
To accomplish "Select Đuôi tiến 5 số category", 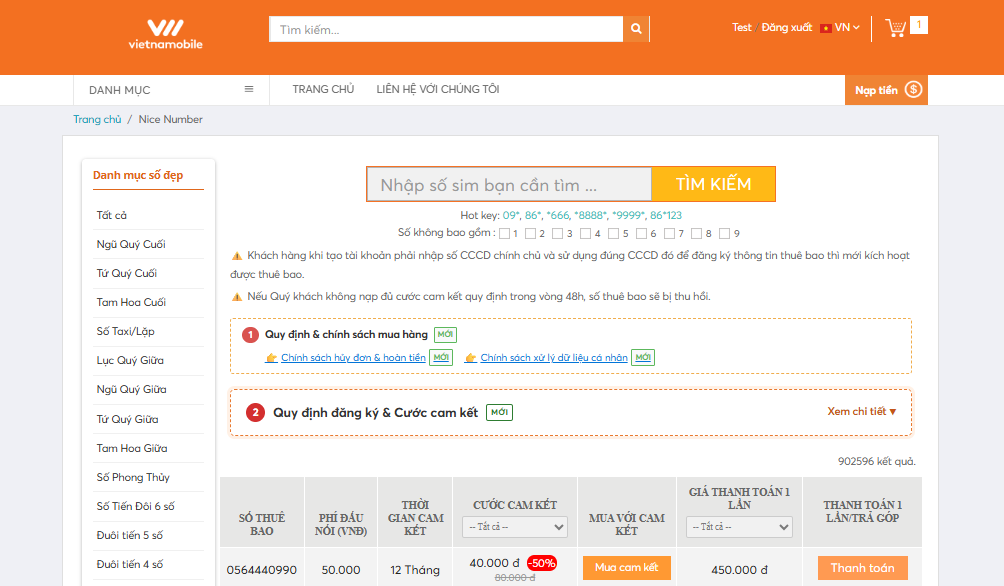I will pos(129,535).
